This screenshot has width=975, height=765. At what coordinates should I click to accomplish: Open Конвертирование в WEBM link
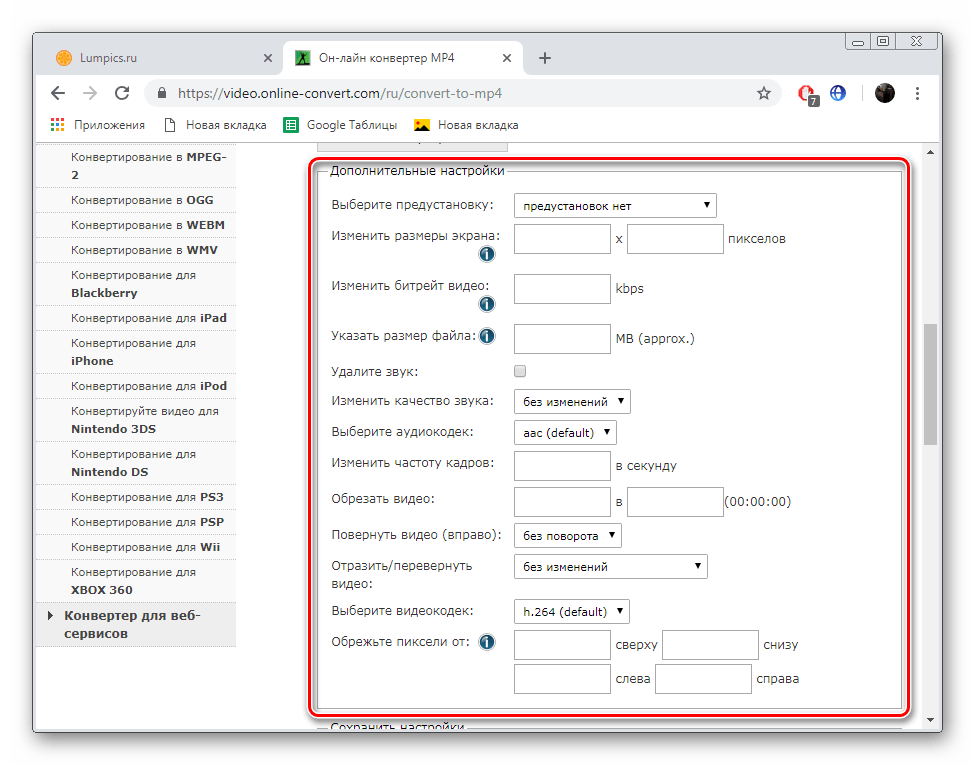point(148,225)
